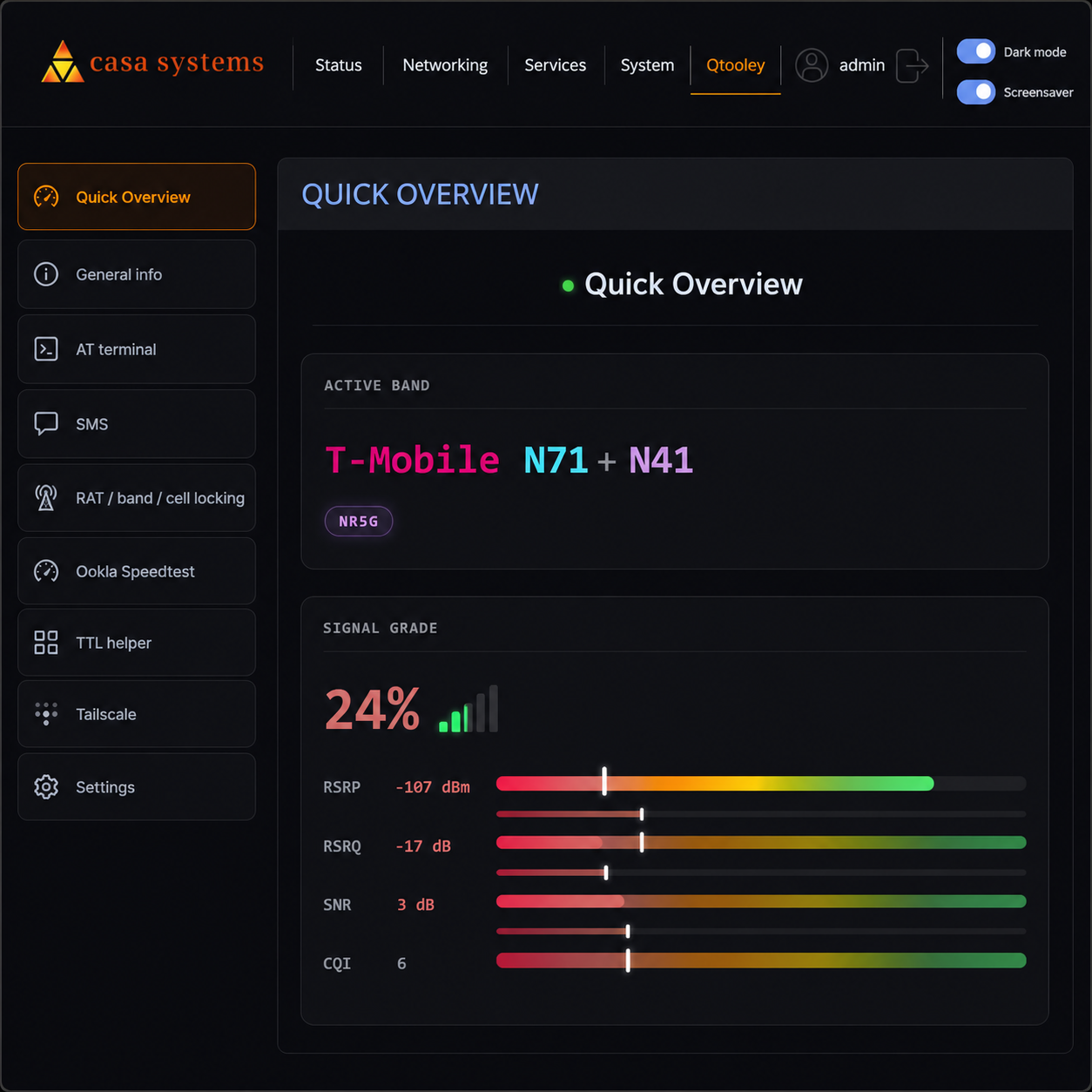Screen dimensions: 1092x1092
Task: Click the N41 band label
Action: point(661,460)
